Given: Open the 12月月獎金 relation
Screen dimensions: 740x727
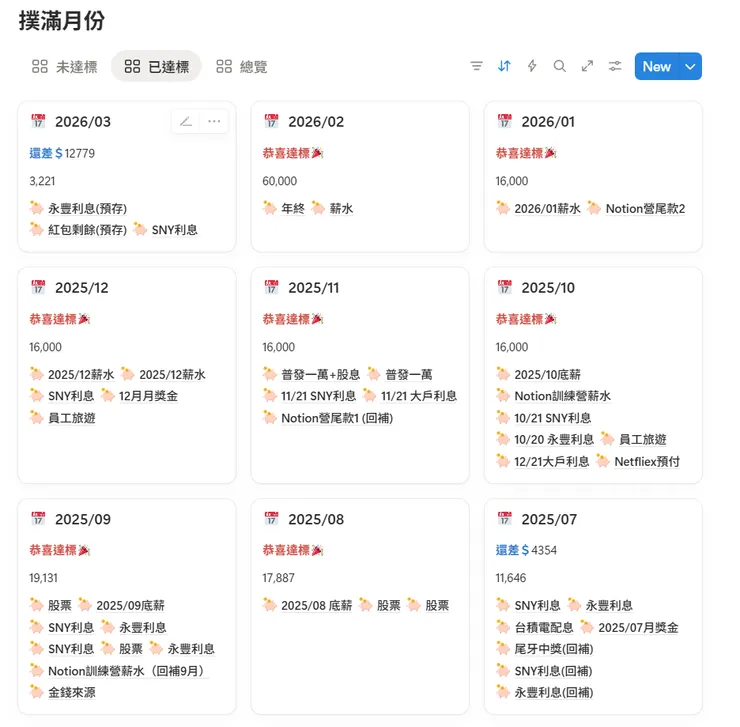Looking at the screenshot, I should click(x=148, y=396).
